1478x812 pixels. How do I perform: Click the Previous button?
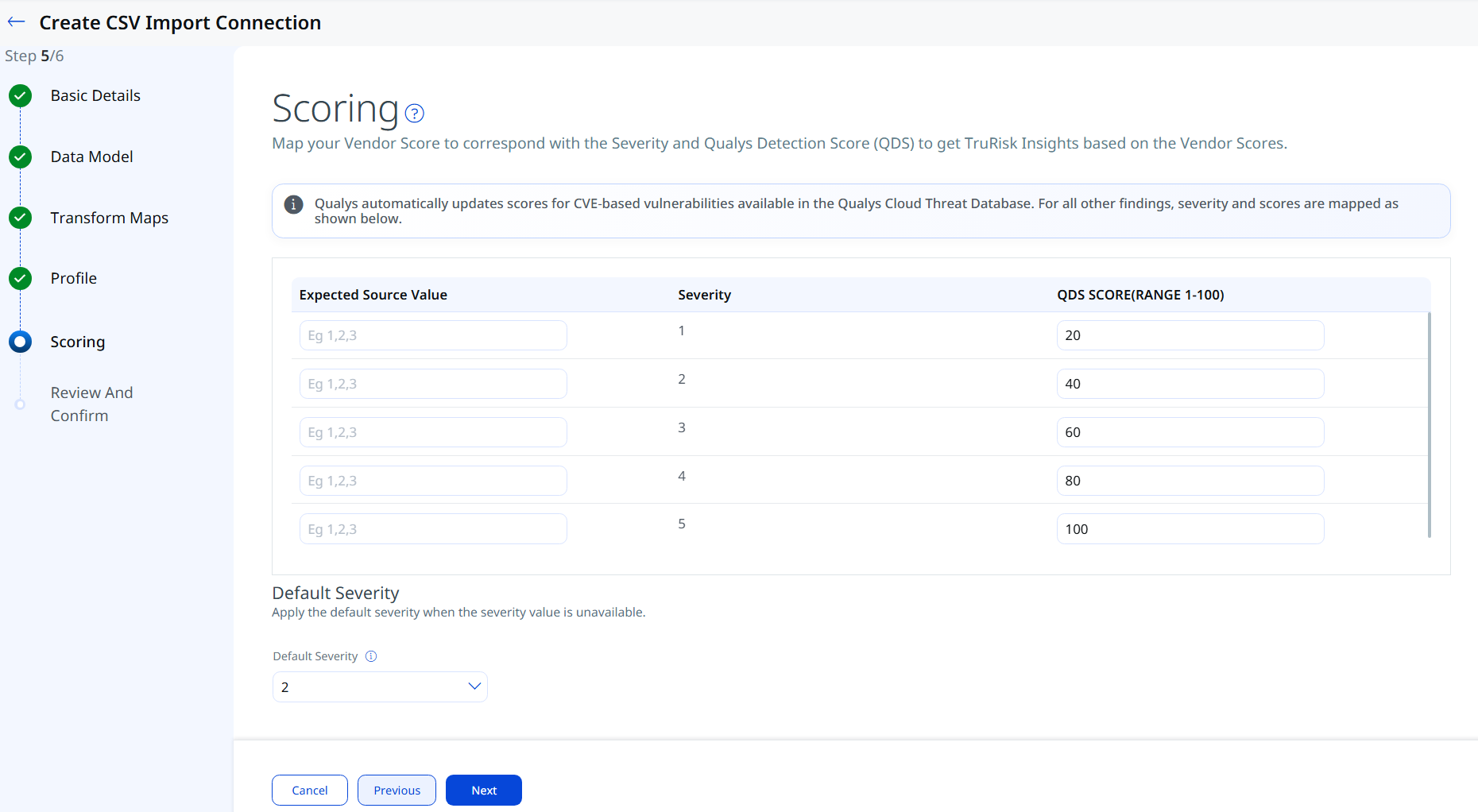tap(397, 791)
